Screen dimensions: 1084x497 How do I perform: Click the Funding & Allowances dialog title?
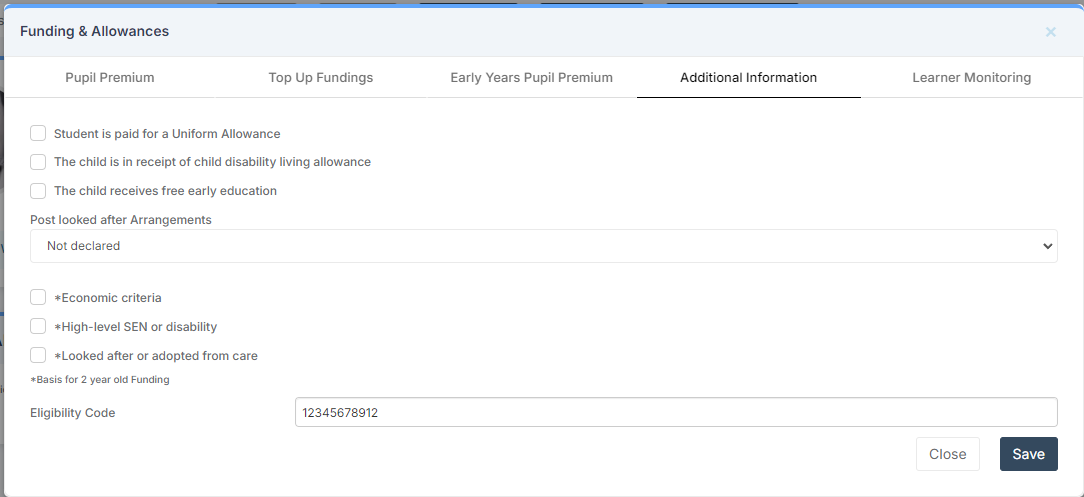(94, 32)
